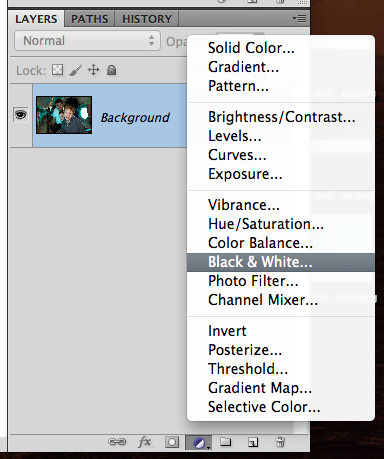The image size is (384, 459).
Task: Open the layer style fx menu
Action: [145, 442]
